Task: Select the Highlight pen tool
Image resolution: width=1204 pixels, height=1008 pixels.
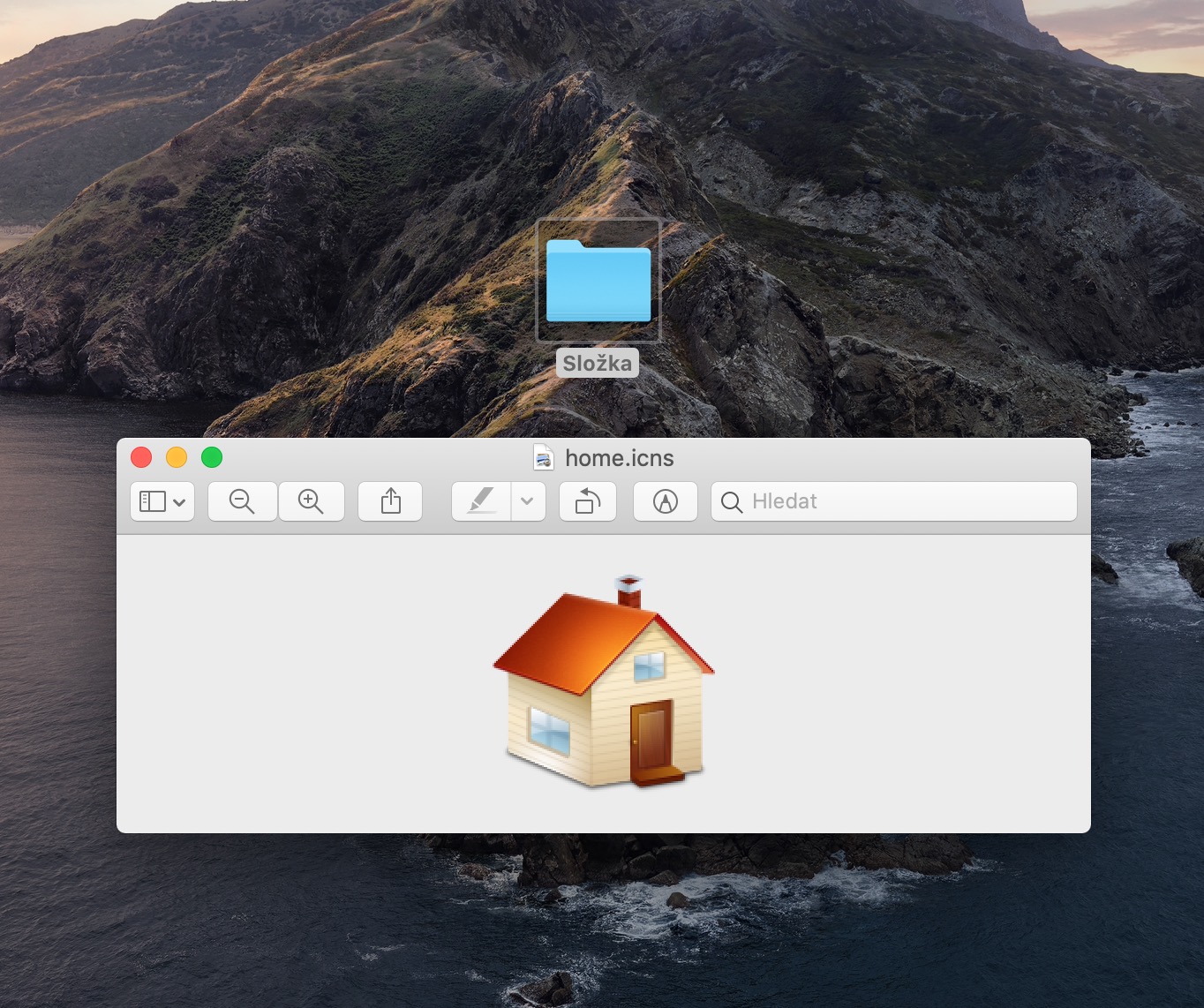Action: point(481,501)
